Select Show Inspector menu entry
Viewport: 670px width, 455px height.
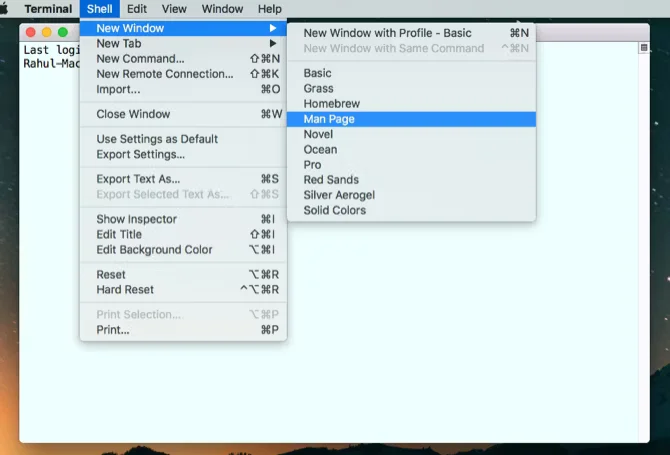coord(136,219)
